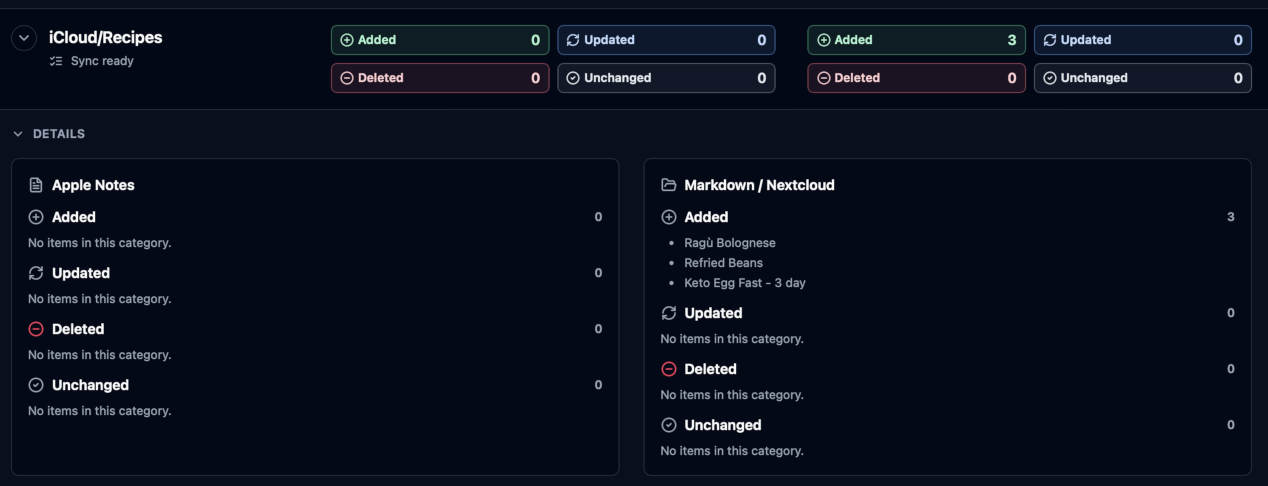The height and width of the screenshot is (486, 1268).
Task: Click the Apple Notes document icon
Action: tap(36, 185)
